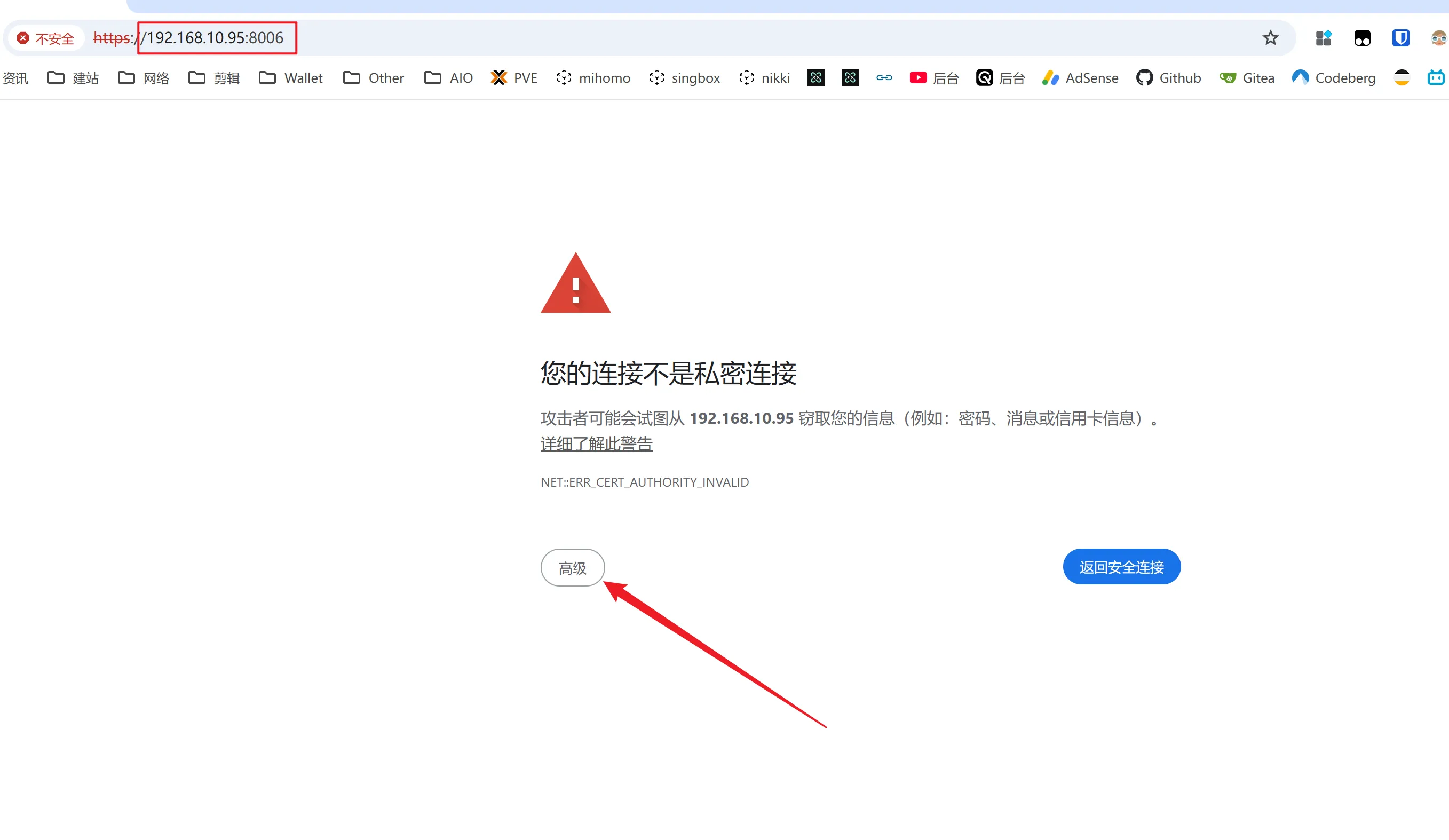
Task: Open the Gitea bookmark
Action: [1247, 77]
